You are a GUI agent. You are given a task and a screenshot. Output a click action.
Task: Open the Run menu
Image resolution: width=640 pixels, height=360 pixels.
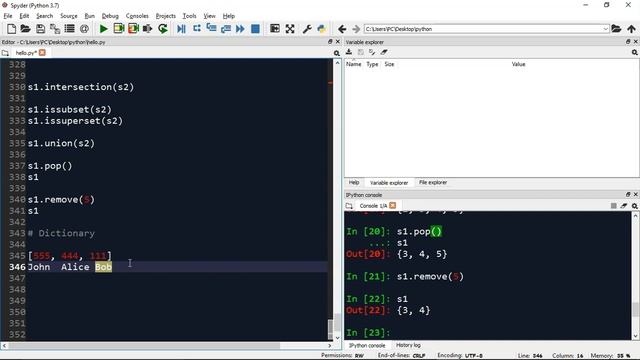(89, 16)
